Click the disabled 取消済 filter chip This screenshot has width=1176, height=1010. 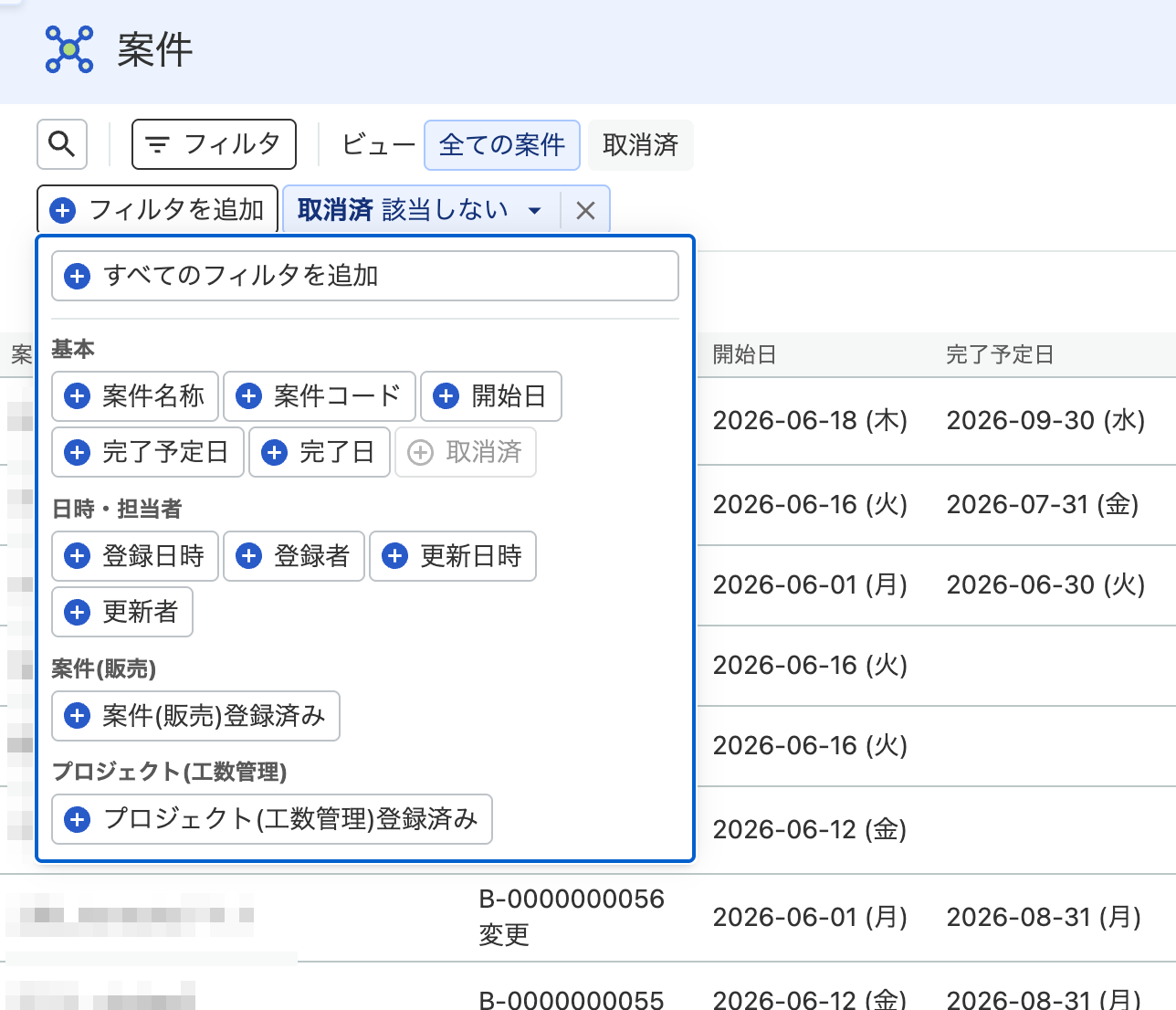[466, 452]
